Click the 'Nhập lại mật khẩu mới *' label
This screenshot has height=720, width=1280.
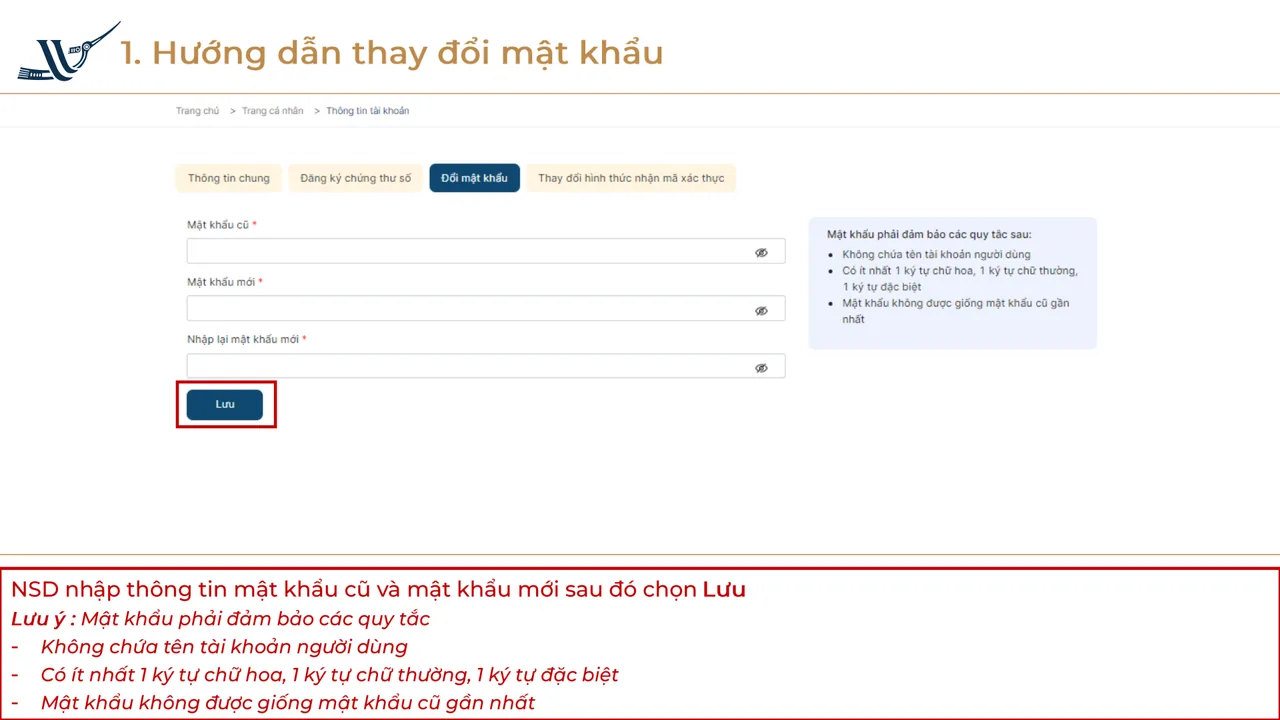(247, 339)
